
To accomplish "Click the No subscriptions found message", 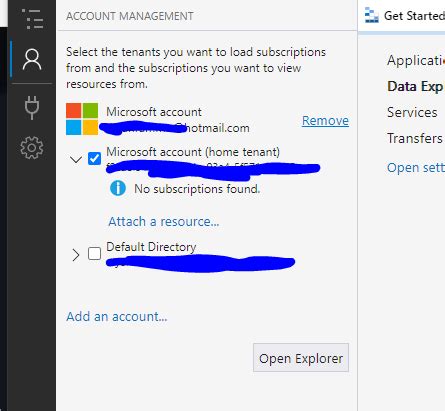I will click(x=197, y=189).
